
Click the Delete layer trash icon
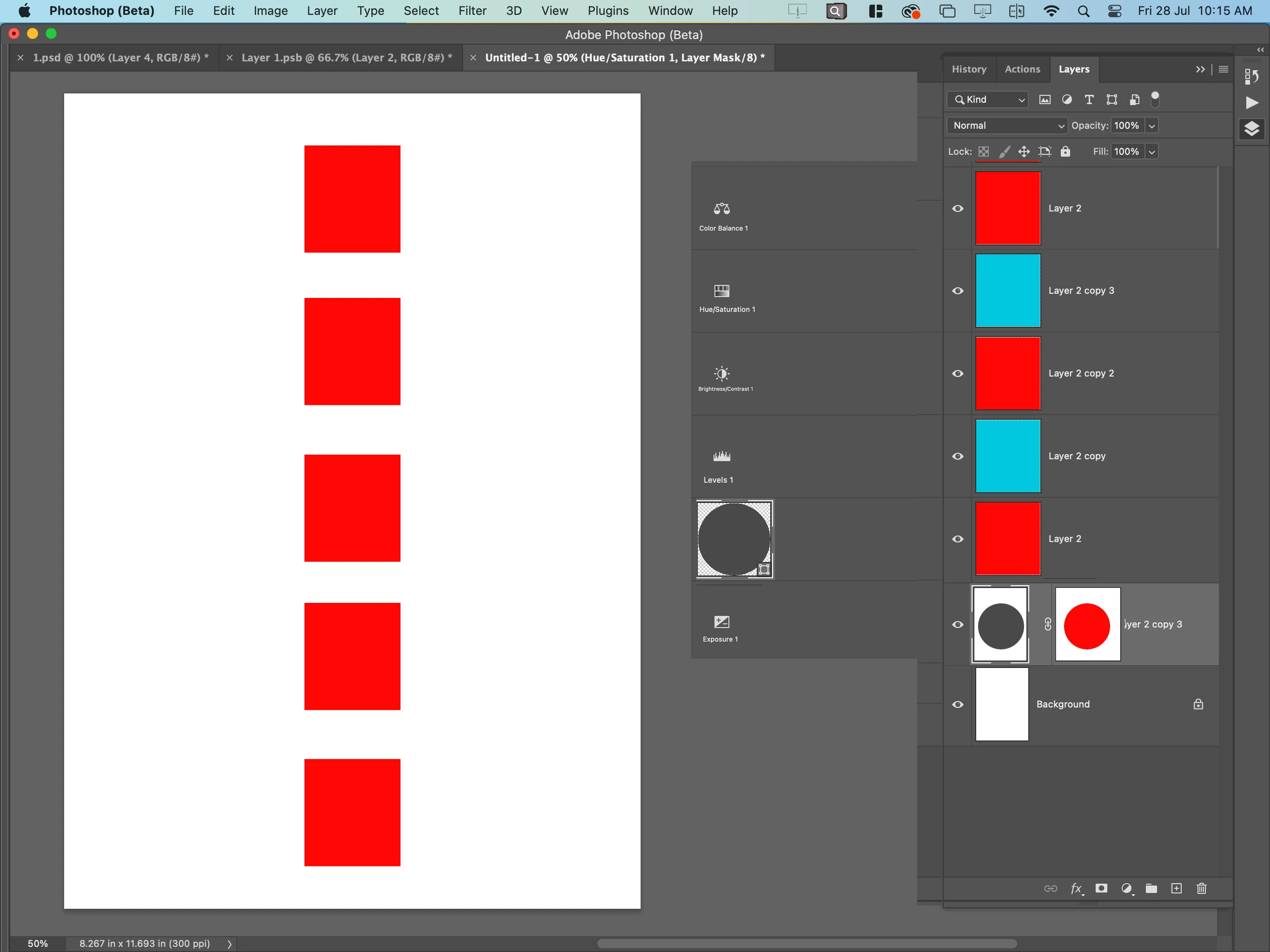pos(1201,888)
